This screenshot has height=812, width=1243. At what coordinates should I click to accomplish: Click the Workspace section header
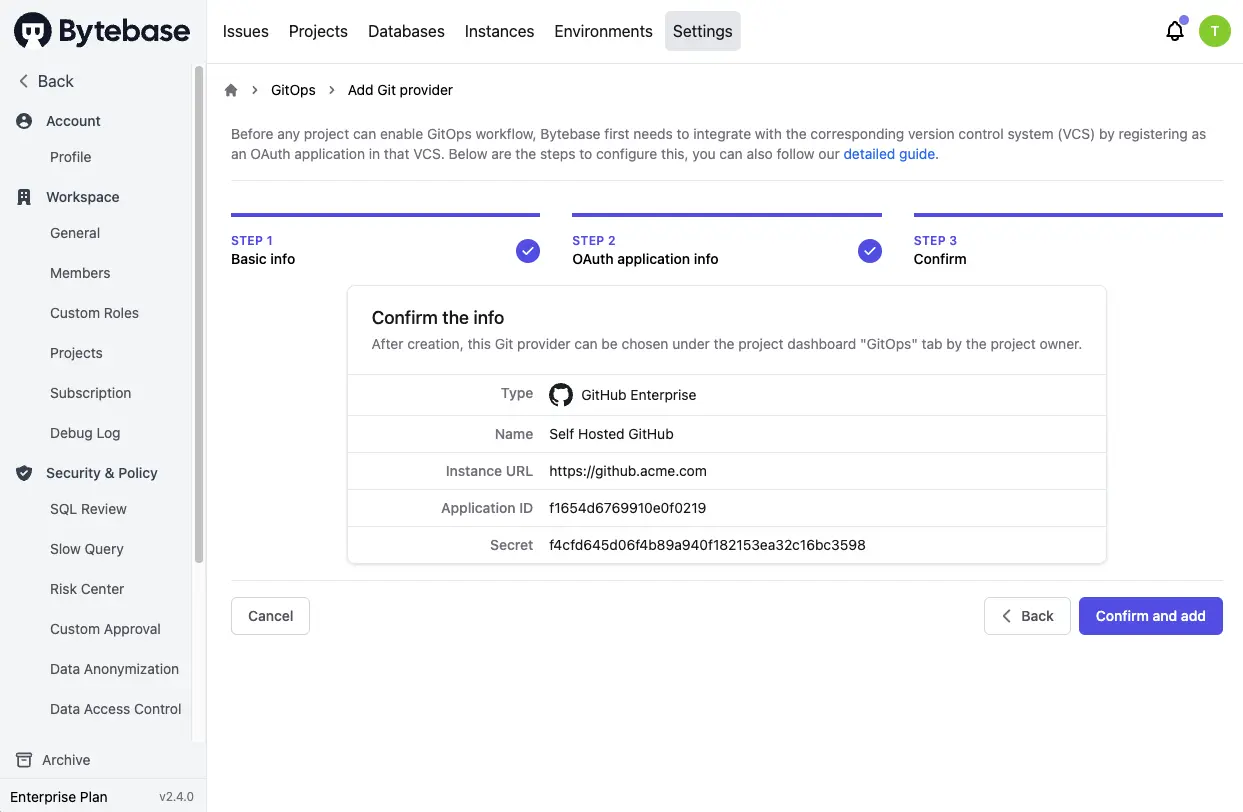pos(82,197)
